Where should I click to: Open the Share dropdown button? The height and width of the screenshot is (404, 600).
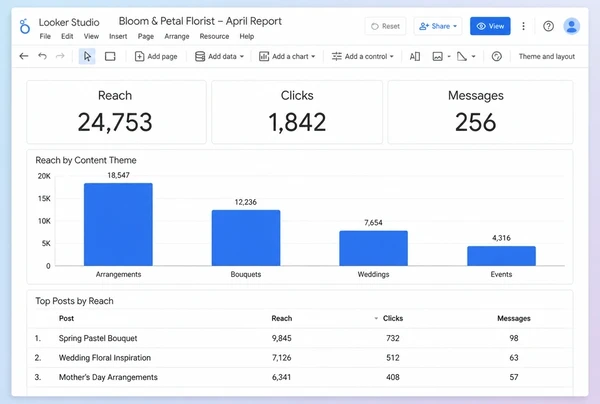(438, 26)
